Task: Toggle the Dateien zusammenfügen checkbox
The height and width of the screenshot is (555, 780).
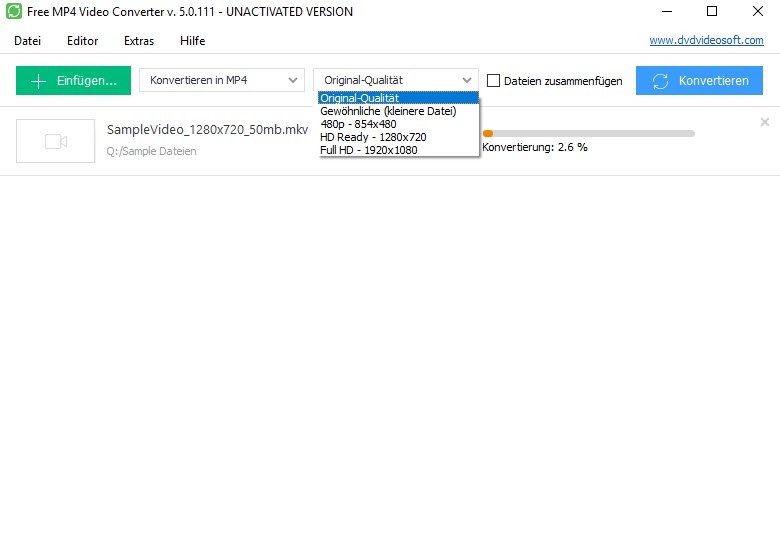Action: click(493, 81)
